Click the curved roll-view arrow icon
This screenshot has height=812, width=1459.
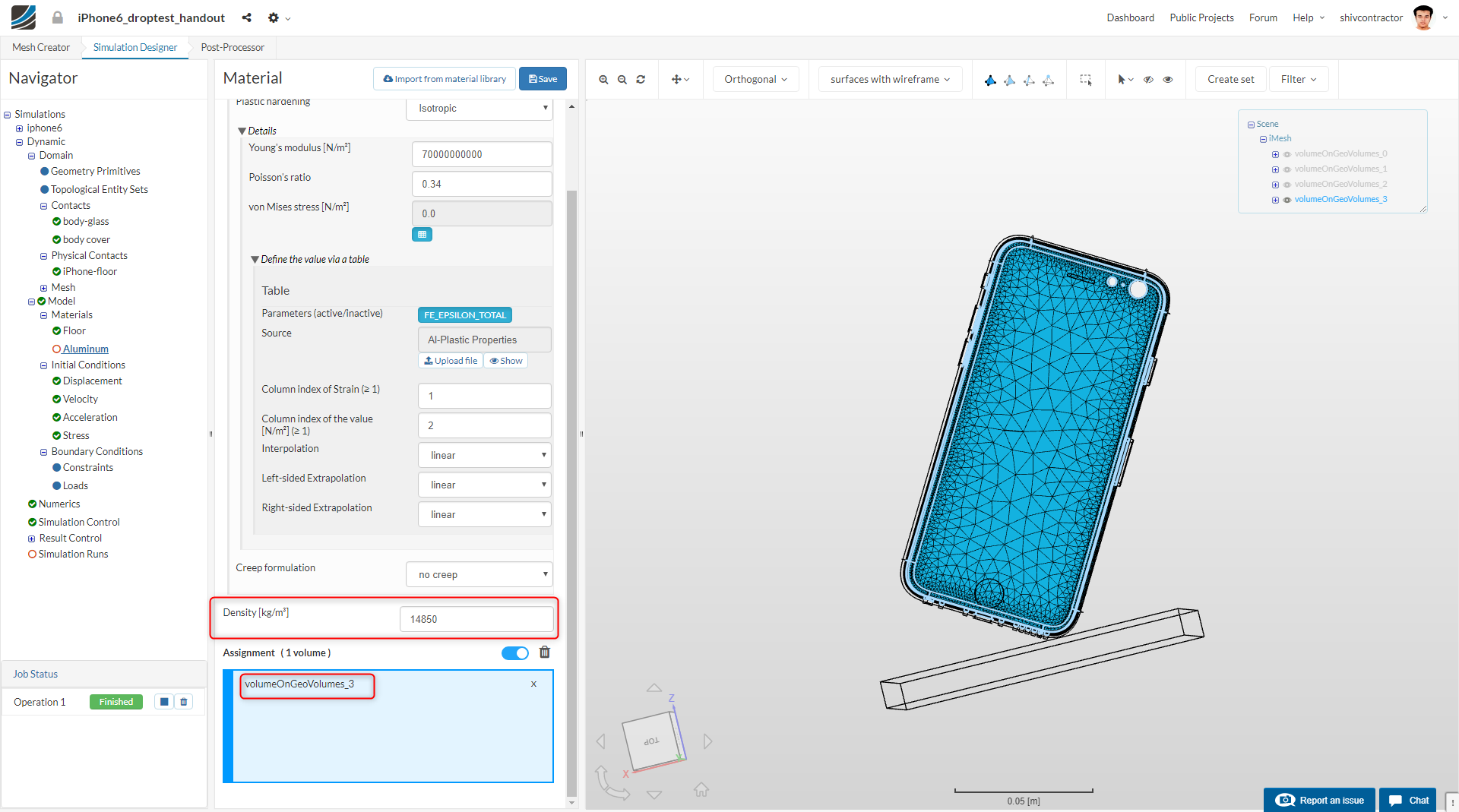click(612, 783)
